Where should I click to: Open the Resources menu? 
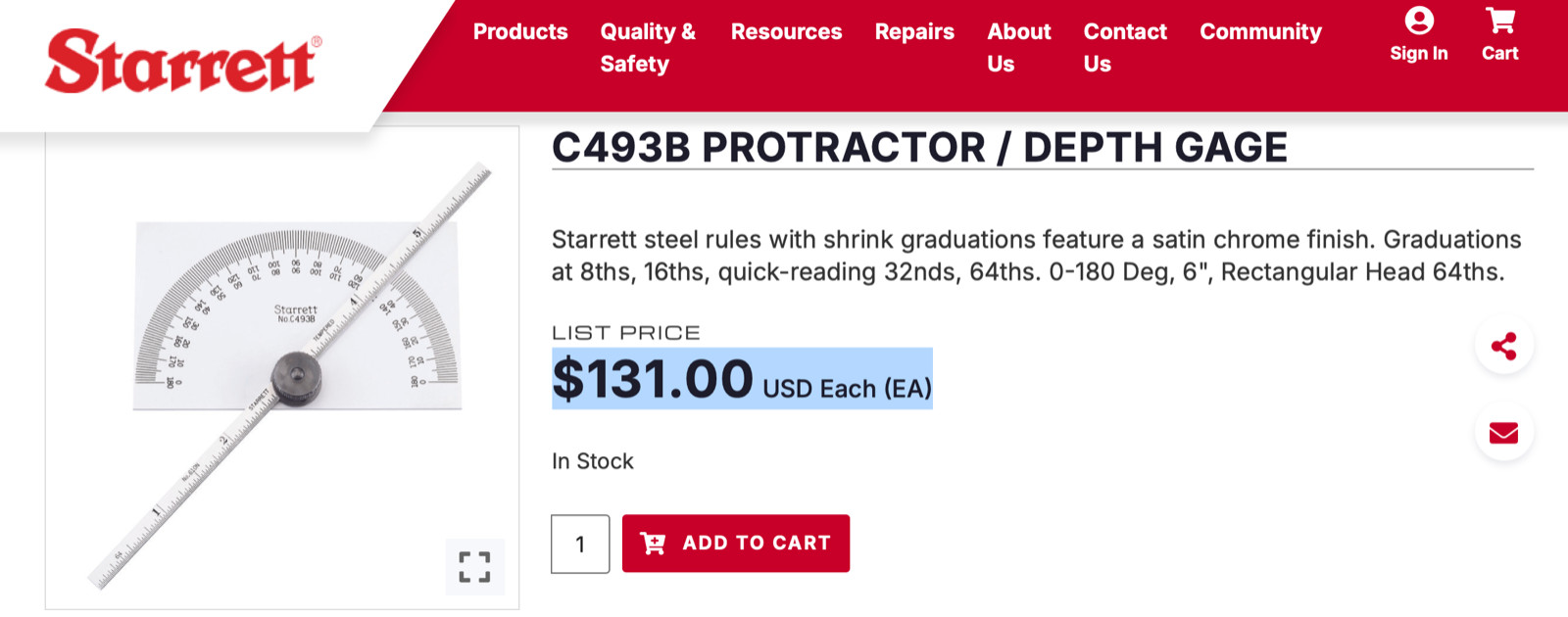[x=786, y=31]
